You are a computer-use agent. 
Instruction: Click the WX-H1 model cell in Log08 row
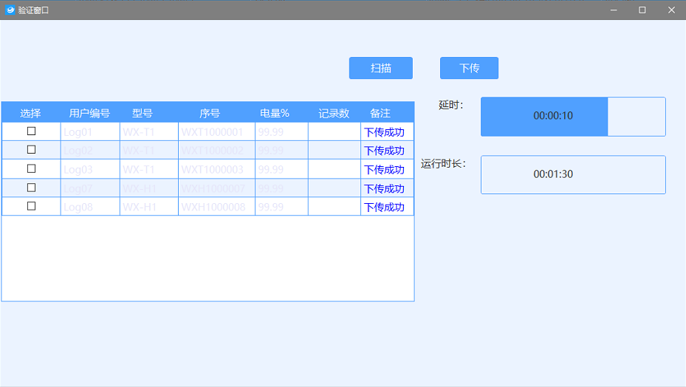point(149,206)
